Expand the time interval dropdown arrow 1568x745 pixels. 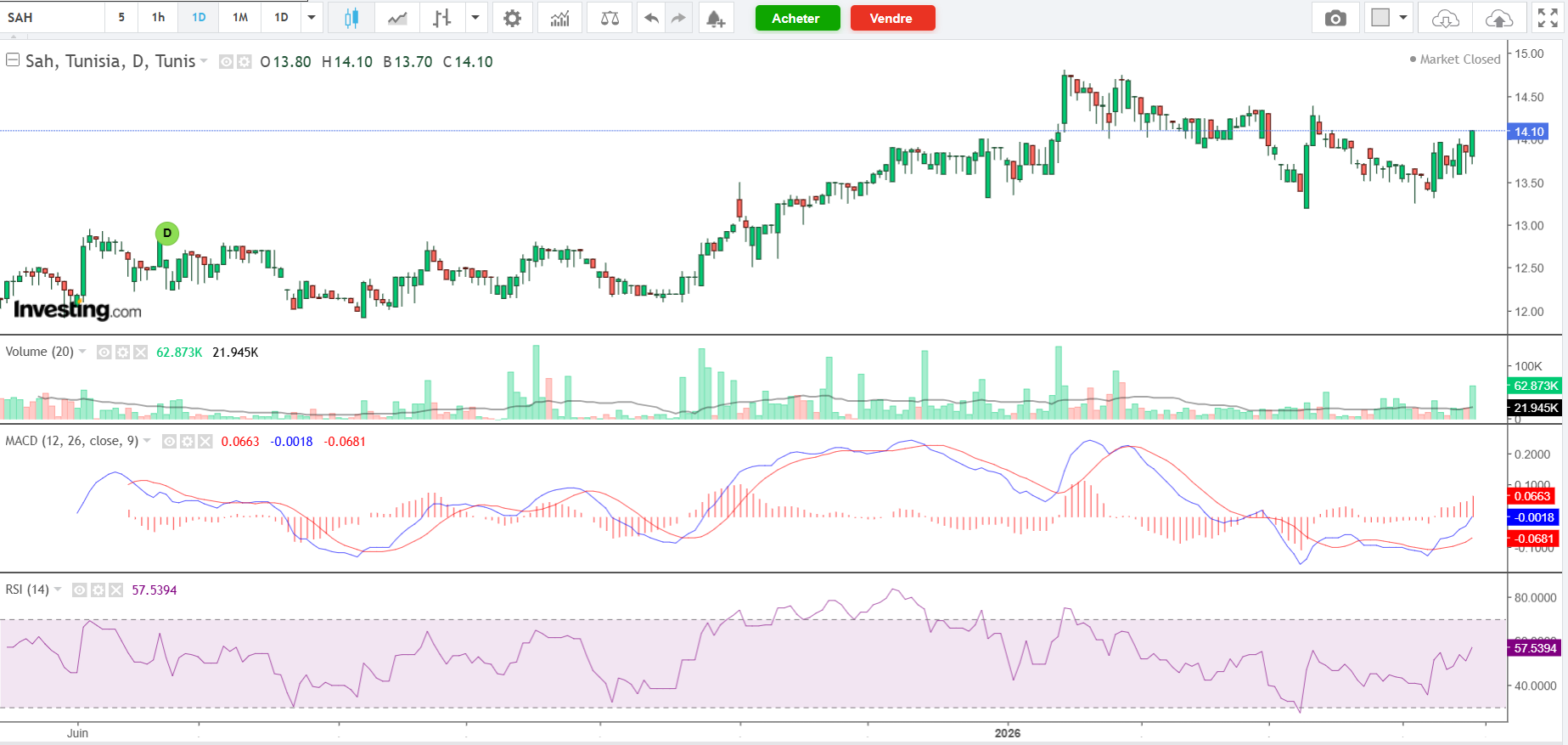tap(312, 17)
